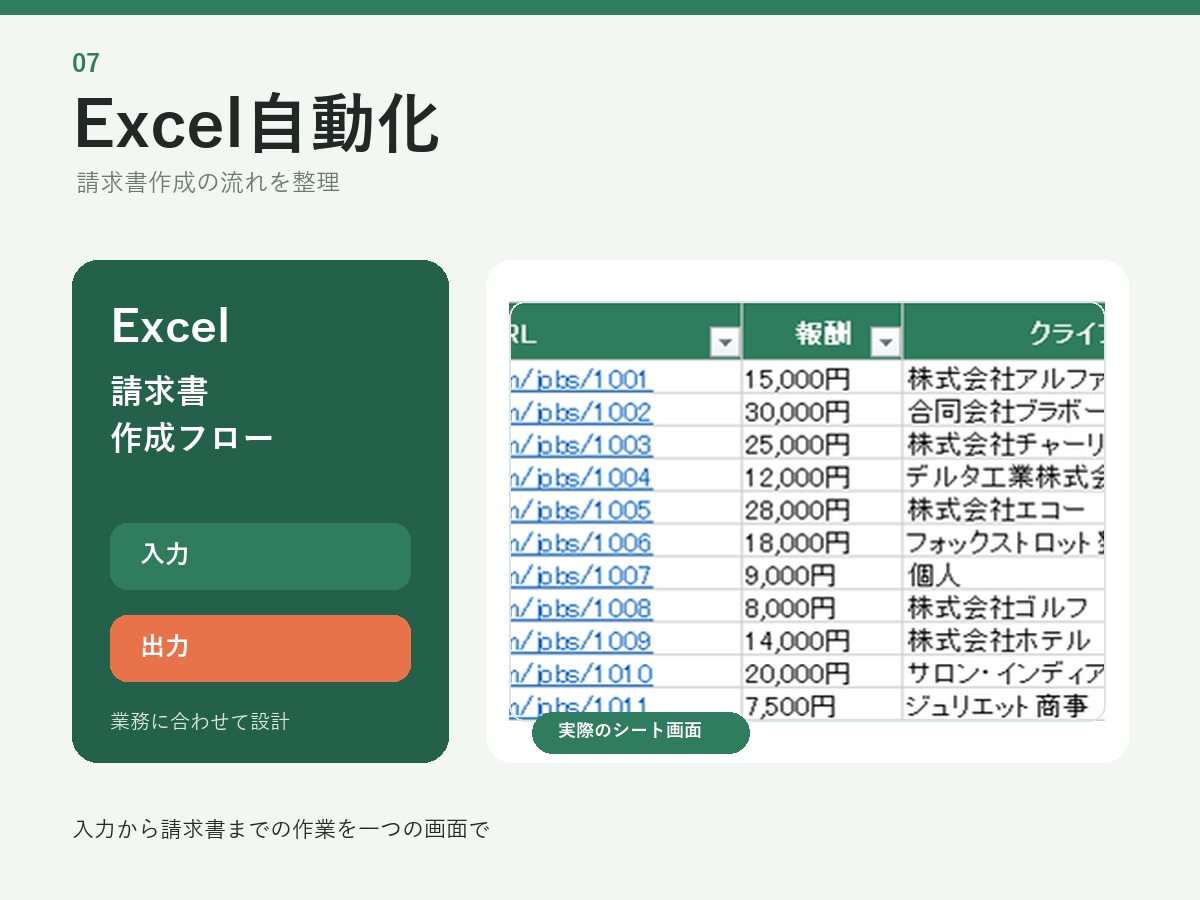This screenshot has width=1200, height=900.
Task: Open the jobs/1004 link
Action: click(x=581, y=478)
